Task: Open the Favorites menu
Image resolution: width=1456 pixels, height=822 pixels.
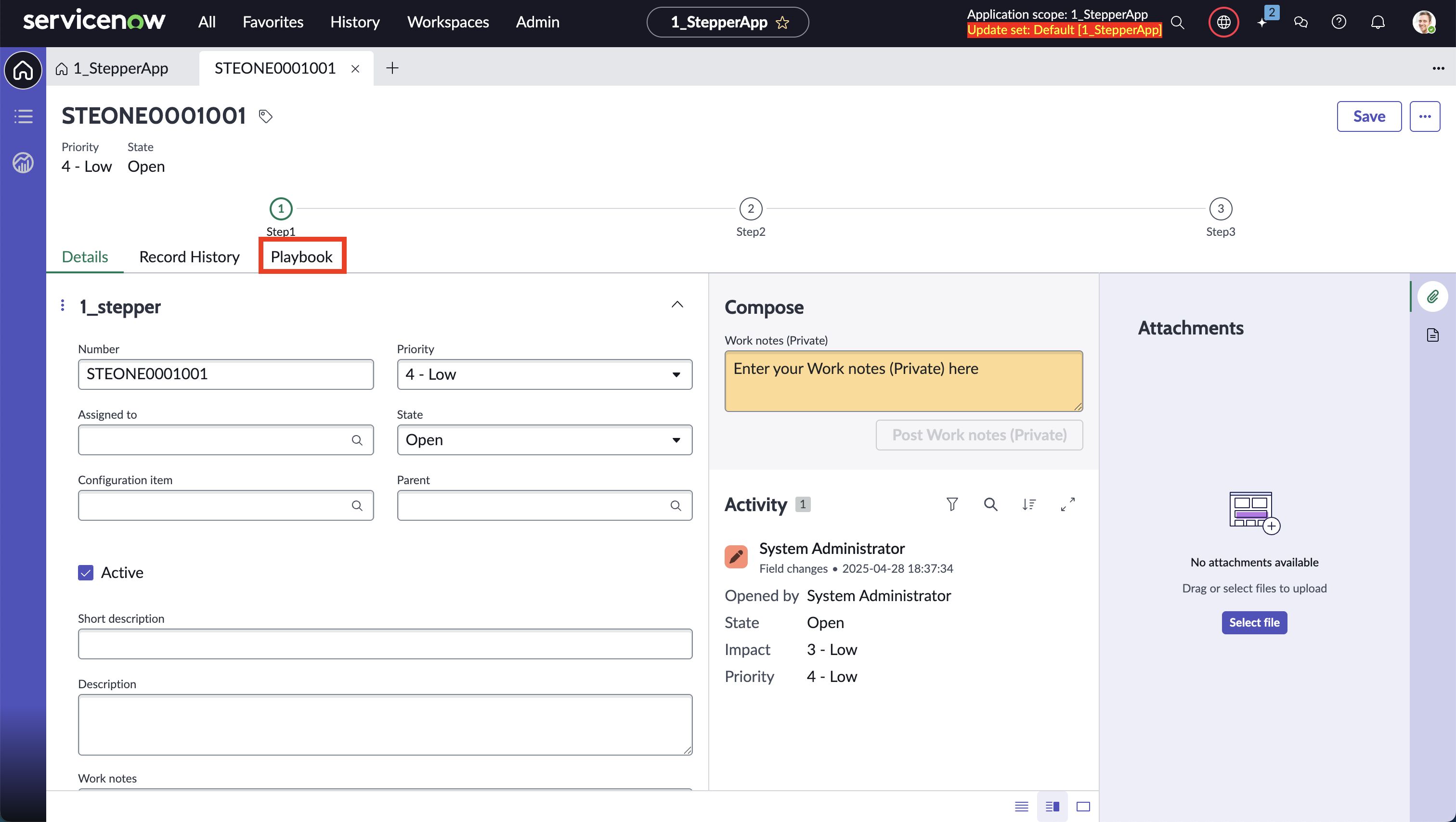Action: tap(273, 22)
